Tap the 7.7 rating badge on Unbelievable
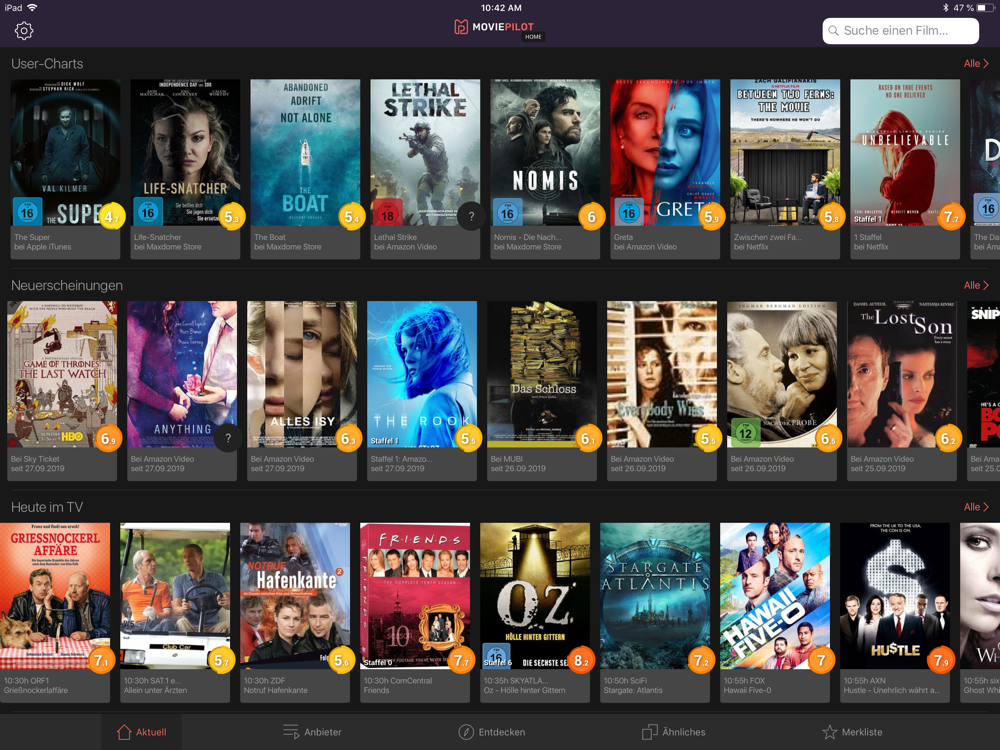 952,217
